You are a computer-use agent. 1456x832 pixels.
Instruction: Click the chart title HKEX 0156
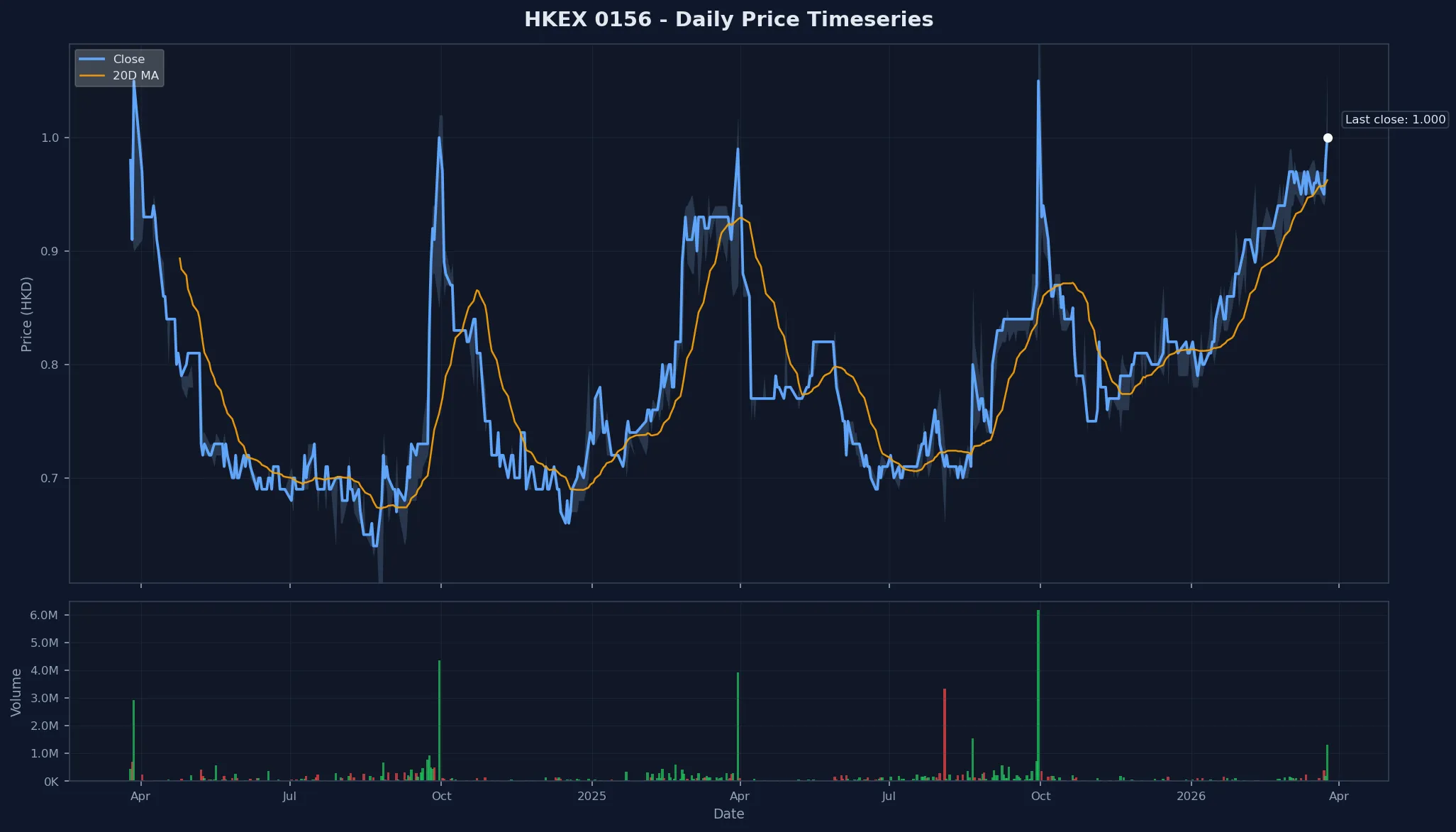[x=728, y=19]
